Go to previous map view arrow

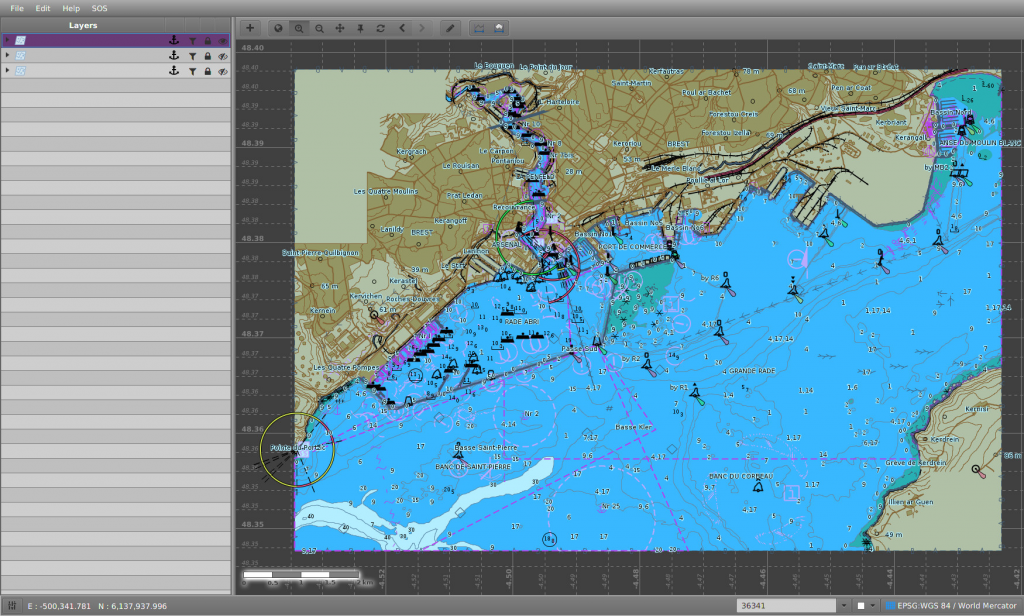click(402, 28)
